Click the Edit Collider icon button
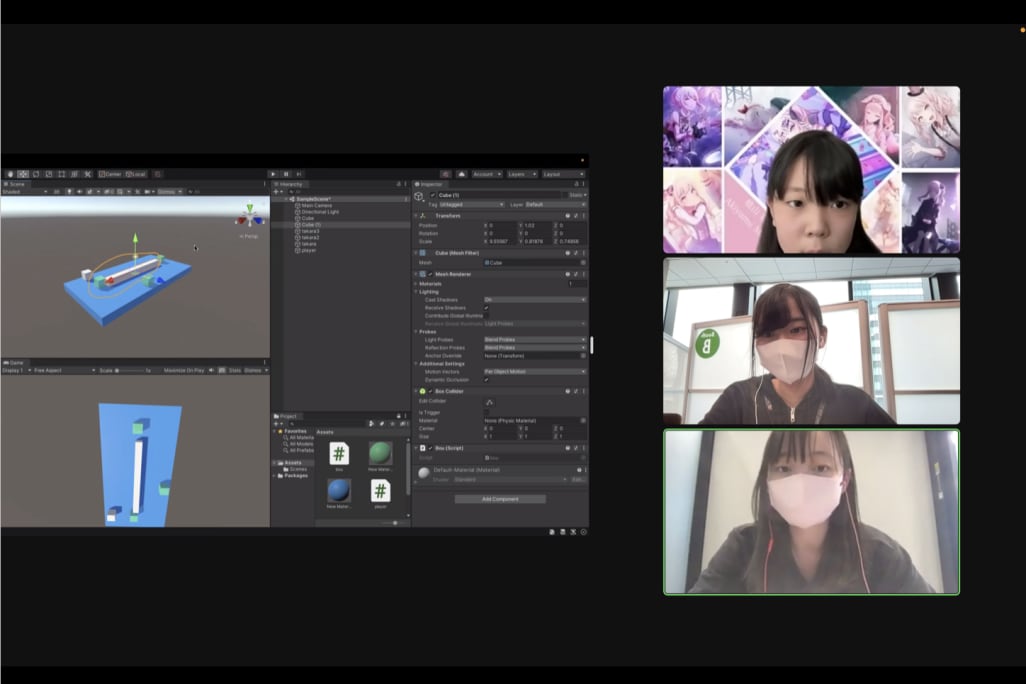 point(490,402)
